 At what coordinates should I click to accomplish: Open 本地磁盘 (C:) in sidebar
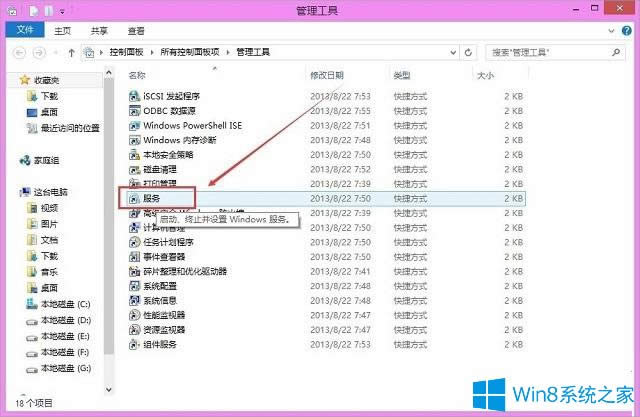pyautogui.click(x=58, y=304)
